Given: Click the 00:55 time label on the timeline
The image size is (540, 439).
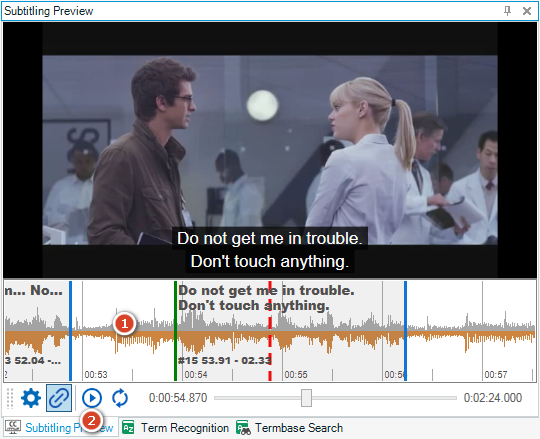Looking at the screenshot, I should [296, 375].
